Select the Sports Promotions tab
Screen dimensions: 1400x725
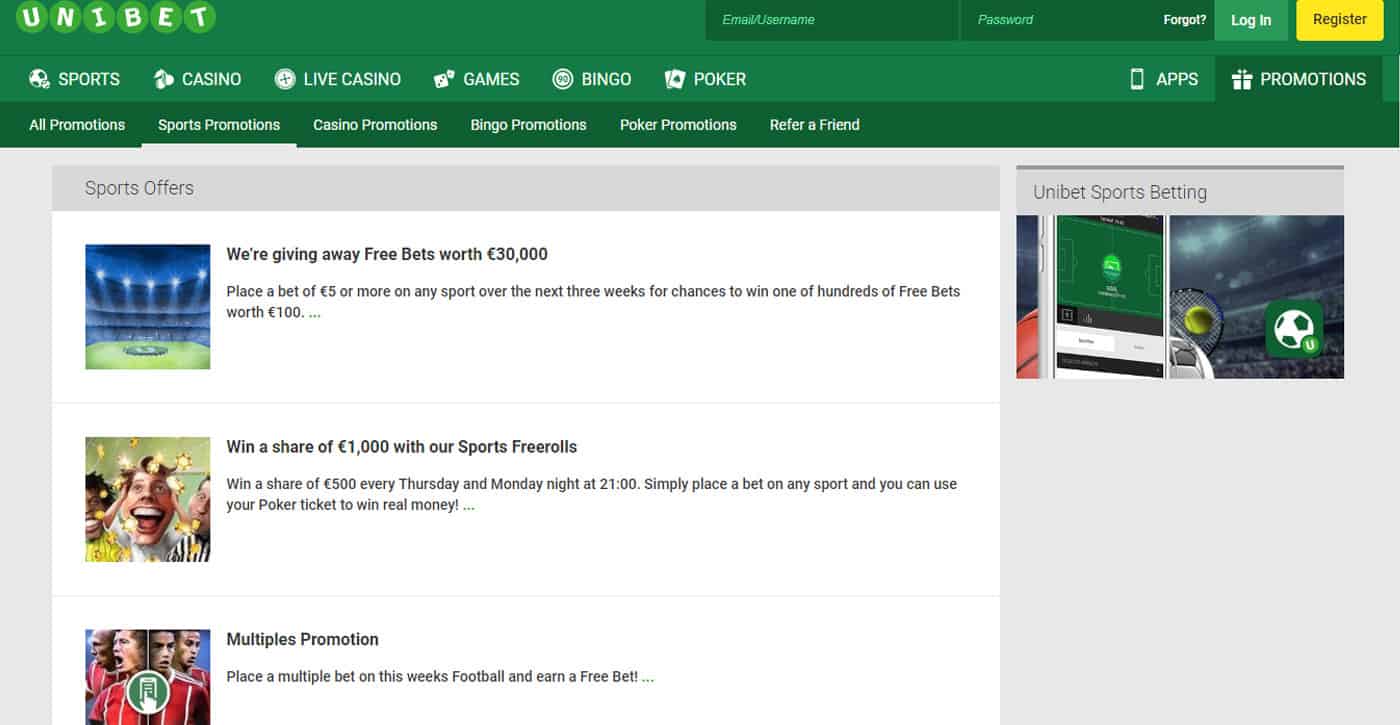(219, 125)
